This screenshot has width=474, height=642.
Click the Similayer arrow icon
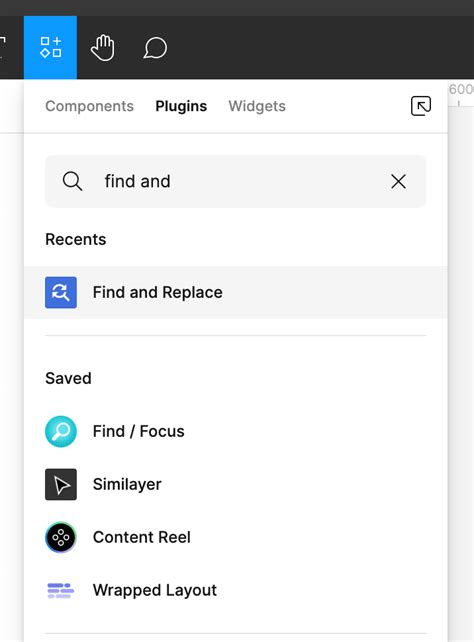pos(61,484)
